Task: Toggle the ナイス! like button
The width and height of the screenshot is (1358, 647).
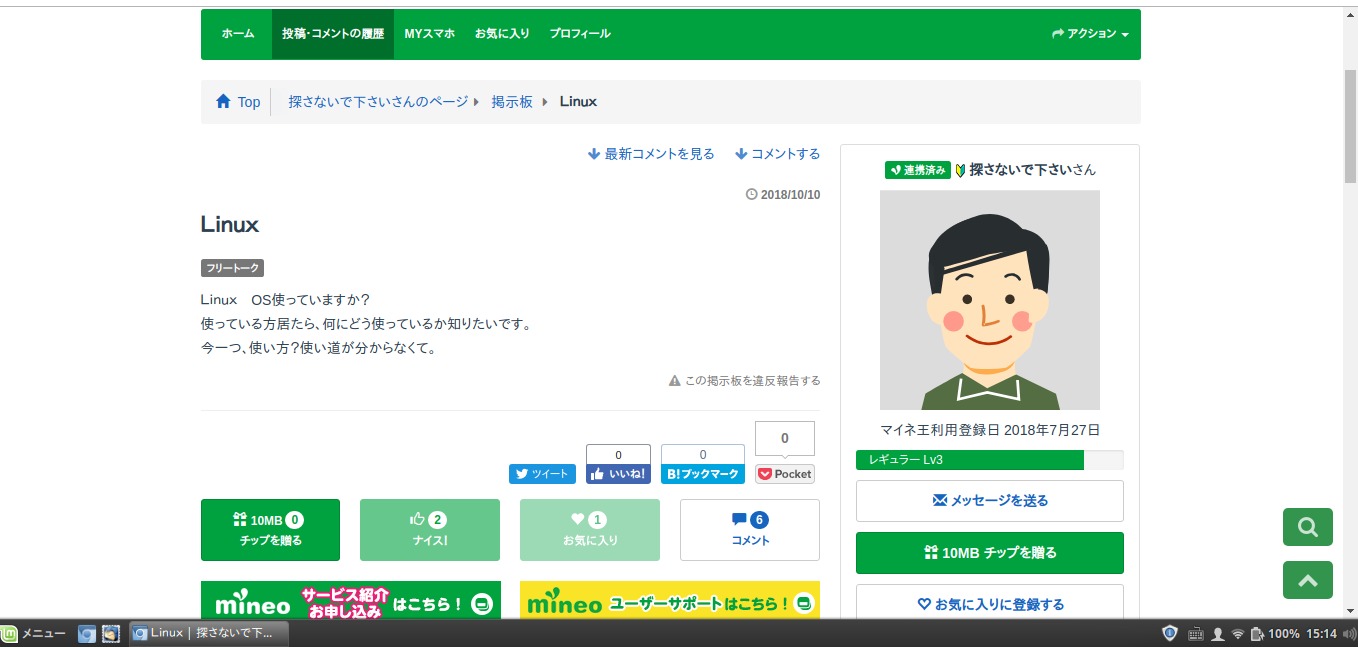Action: pos(429,530)
